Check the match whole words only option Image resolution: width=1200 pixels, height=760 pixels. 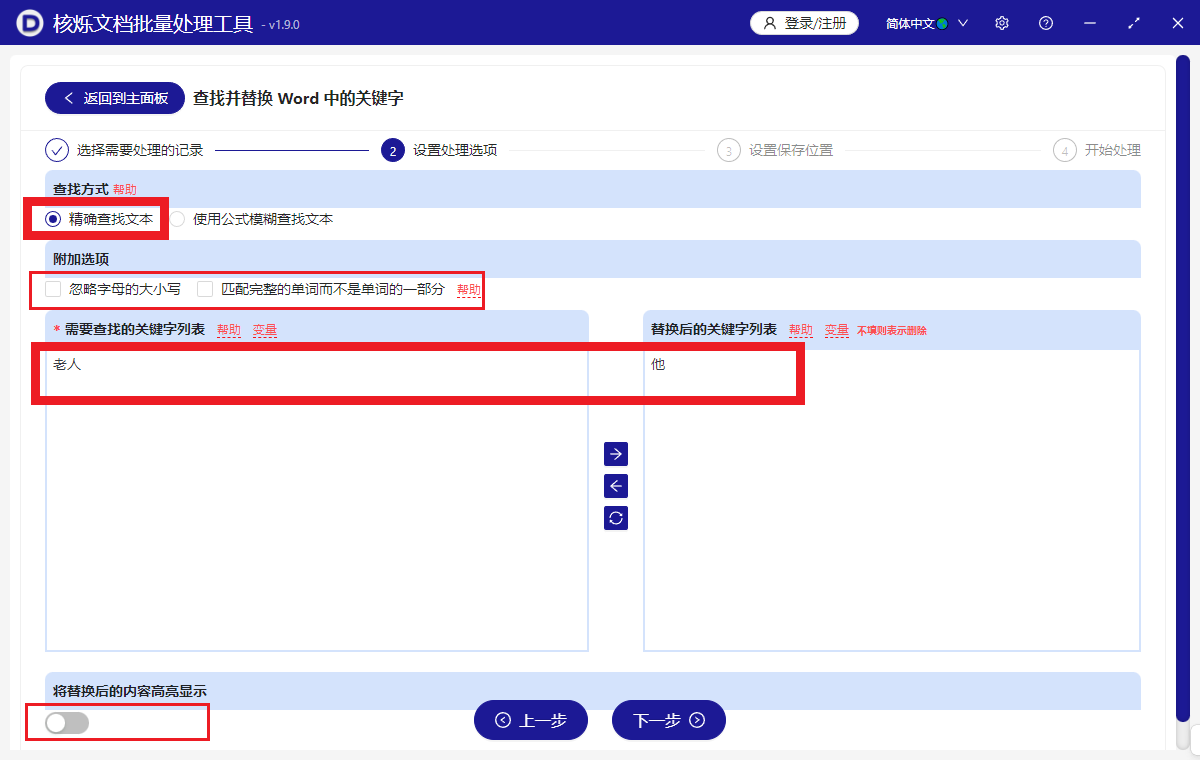click(x=205, y=288)
